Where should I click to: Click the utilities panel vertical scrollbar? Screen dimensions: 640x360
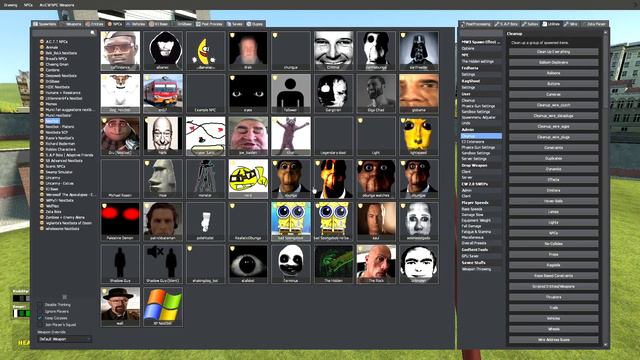point(605,188)
